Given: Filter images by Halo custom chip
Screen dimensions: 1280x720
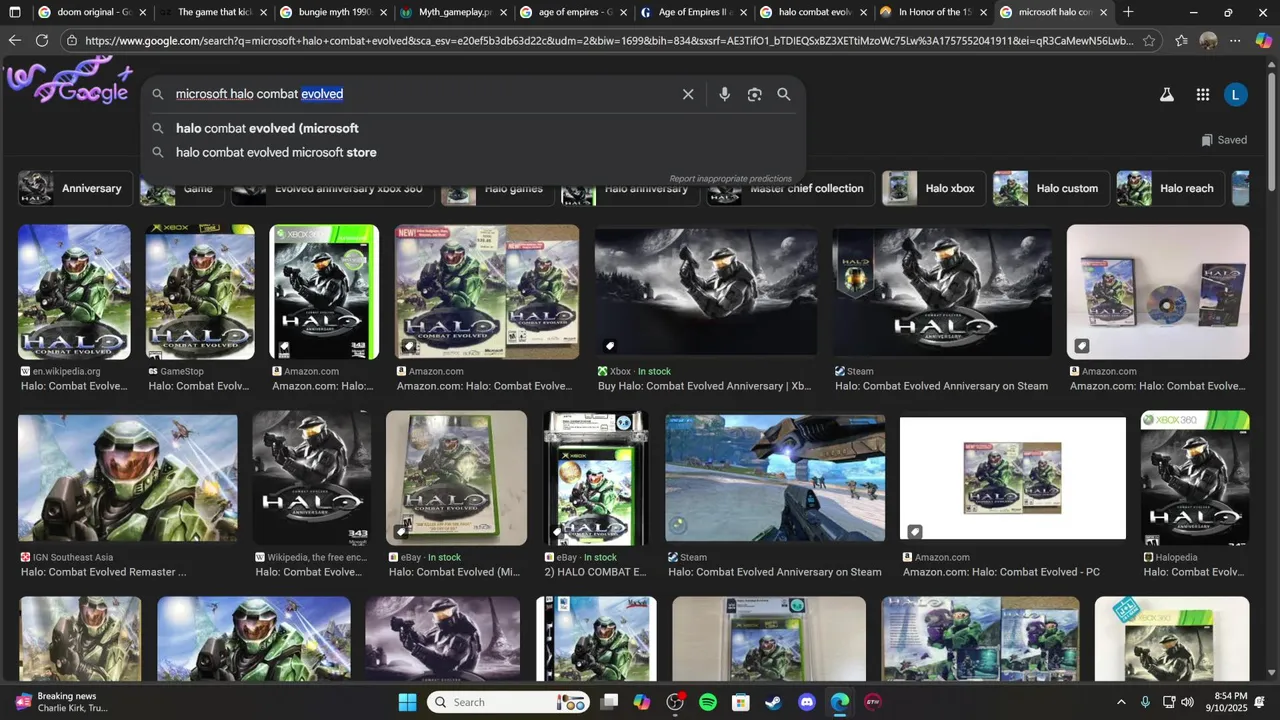Looking at the screenshot, I should [1051, 188].
